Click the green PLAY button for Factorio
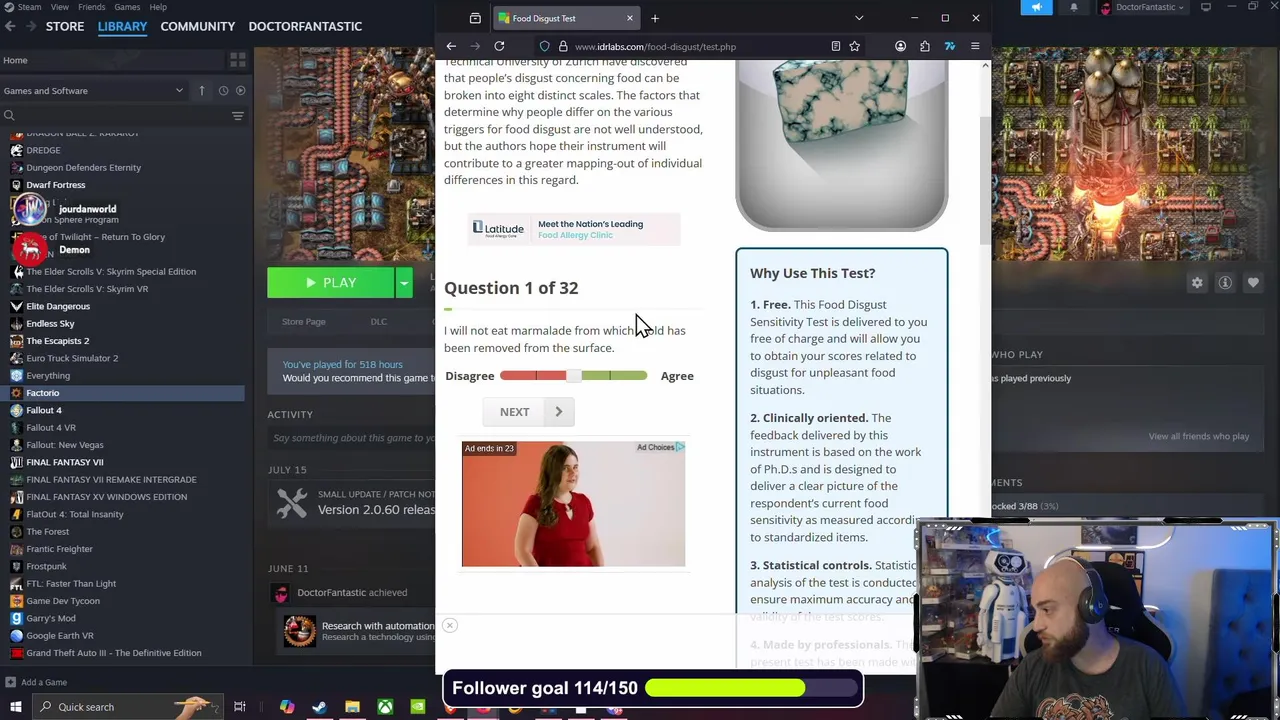Image resolution: width=1280 pixels, height=720 pixels. [331, 283]
